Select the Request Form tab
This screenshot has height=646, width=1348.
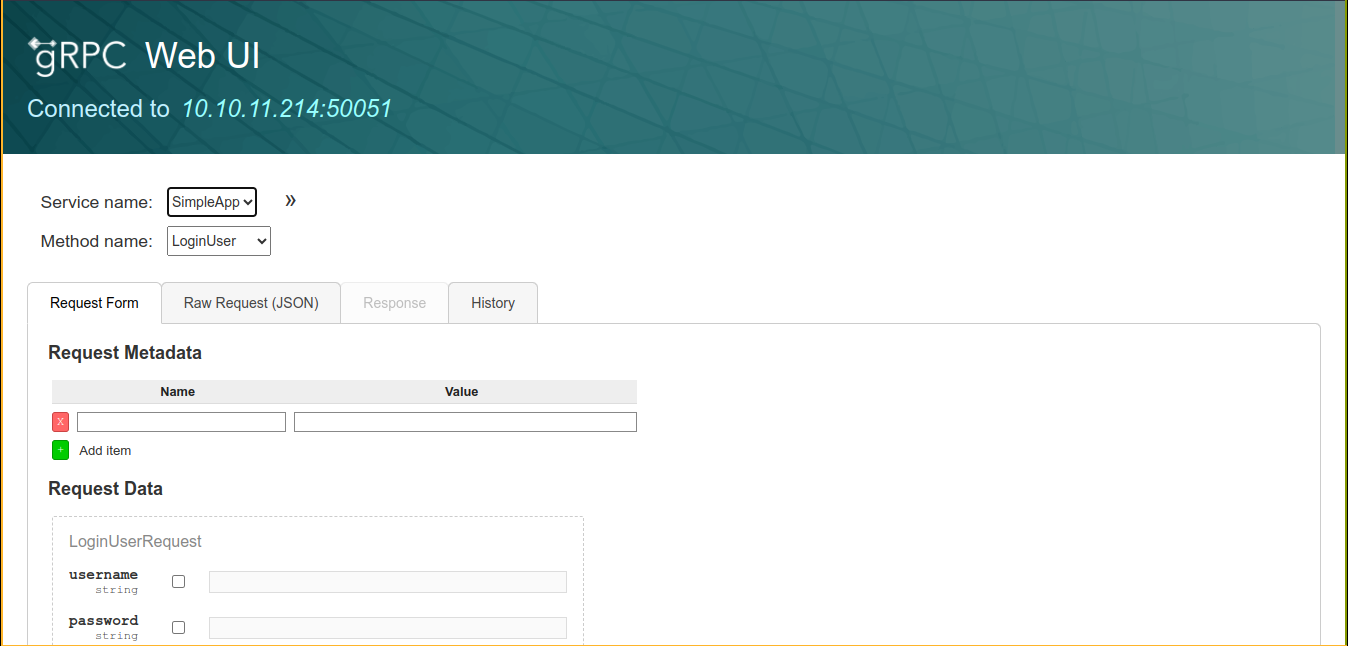[94, 303]
